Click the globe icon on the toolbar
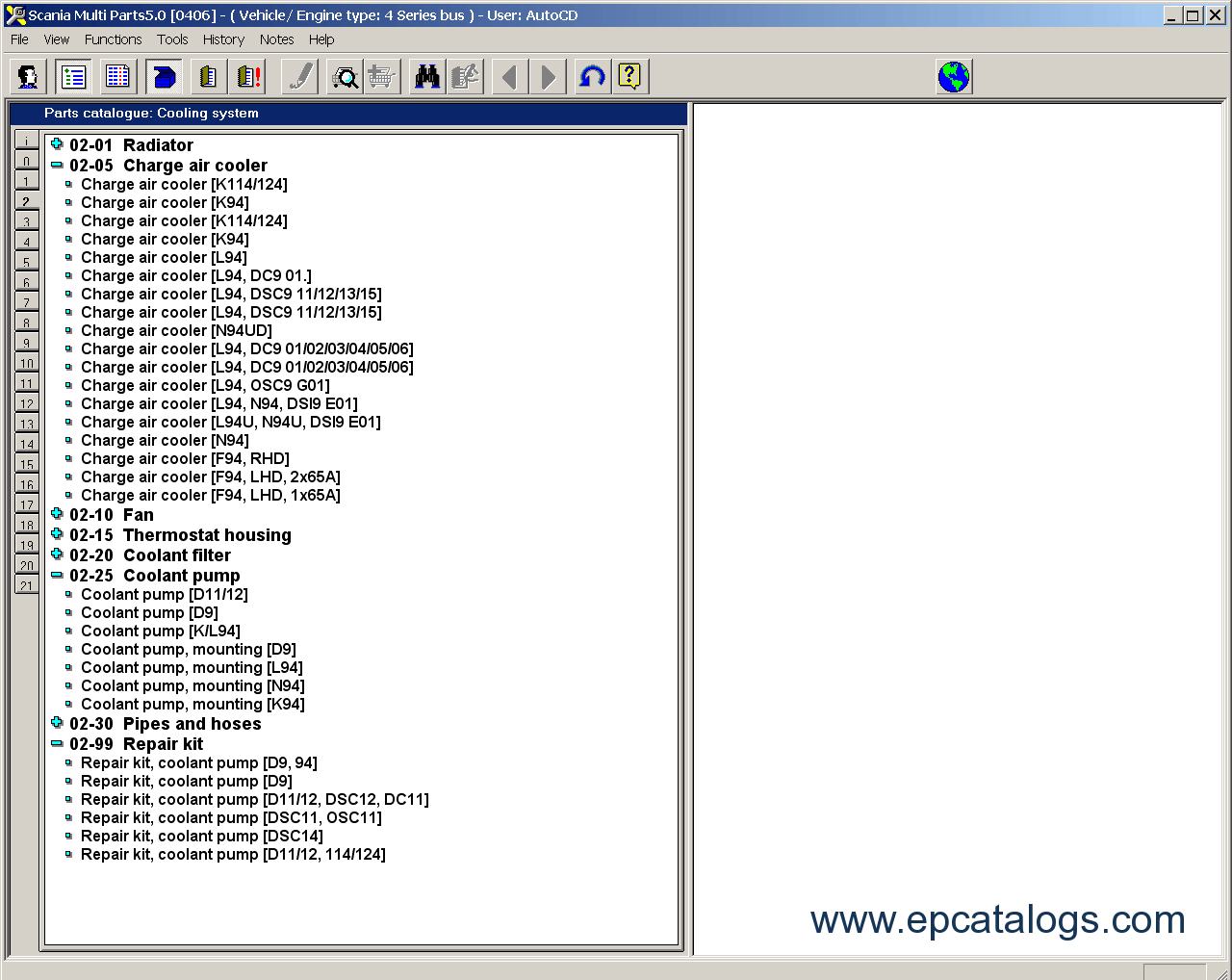Image resolution: width=1232 pixels, height=980 pixels. coord(953,76)
